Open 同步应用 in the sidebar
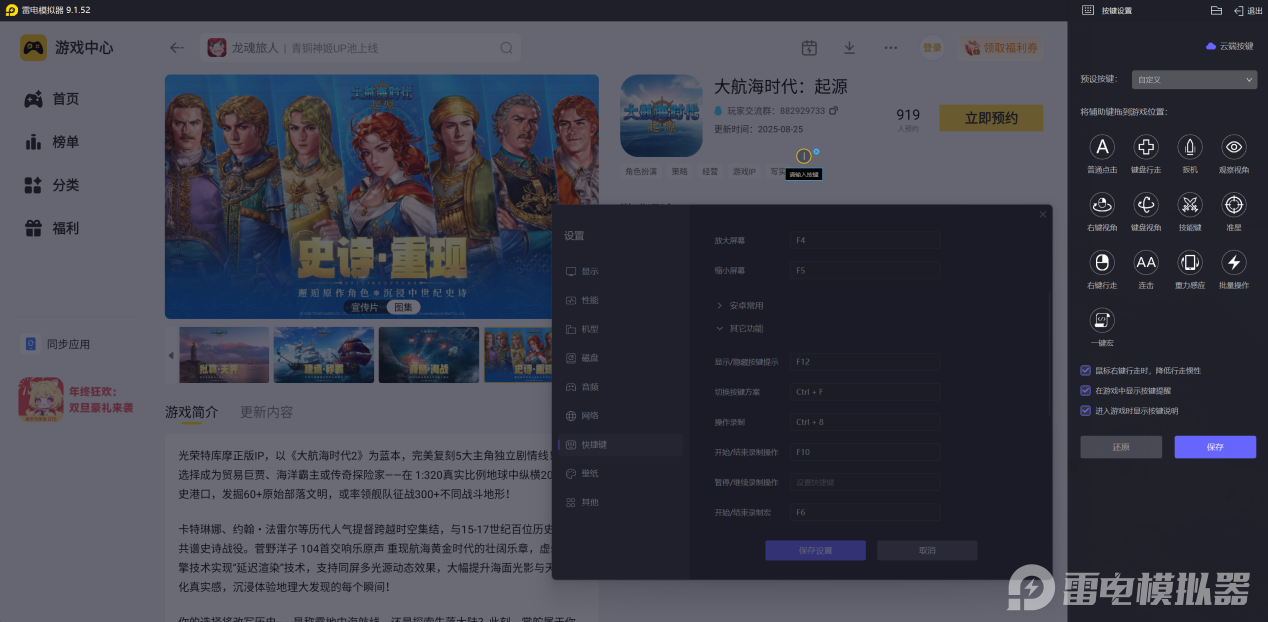This screenshot has height=622, width=1268. click(58, 344)
